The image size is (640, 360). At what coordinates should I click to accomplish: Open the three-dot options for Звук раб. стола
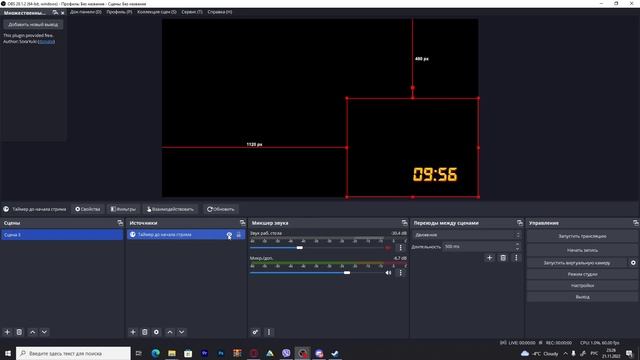pos(400,247)
